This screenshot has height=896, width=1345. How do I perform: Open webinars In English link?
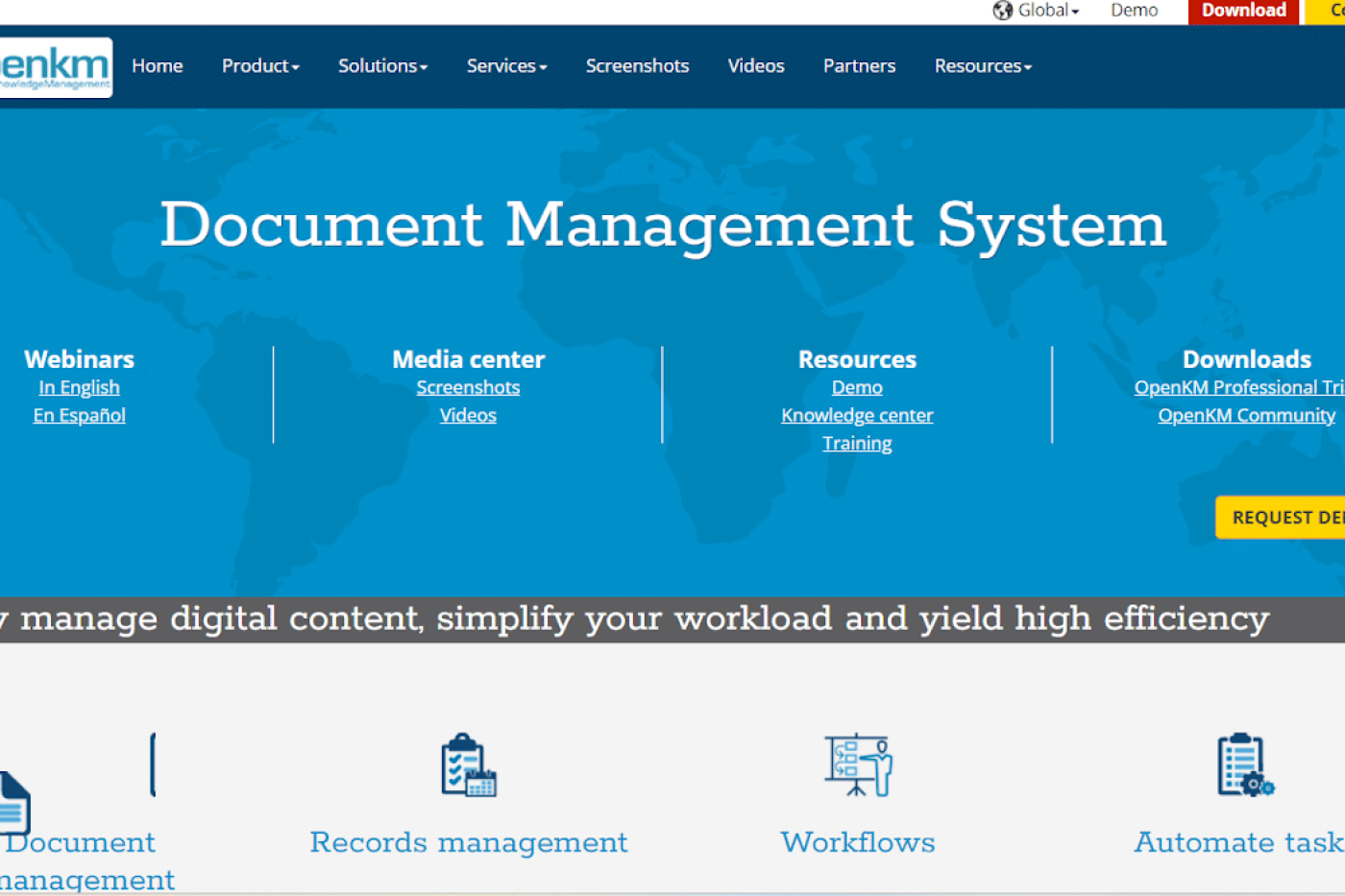(79, 387)
